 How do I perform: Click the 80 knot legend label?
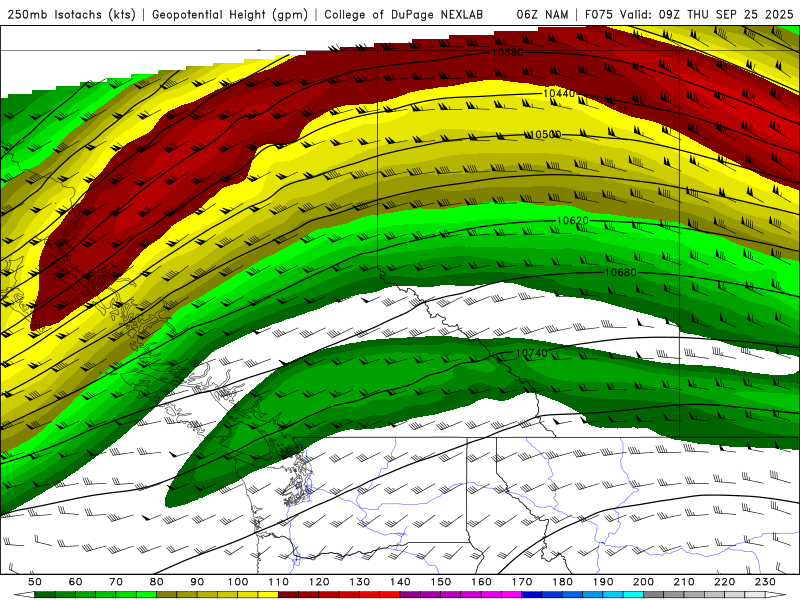(157, 582)
